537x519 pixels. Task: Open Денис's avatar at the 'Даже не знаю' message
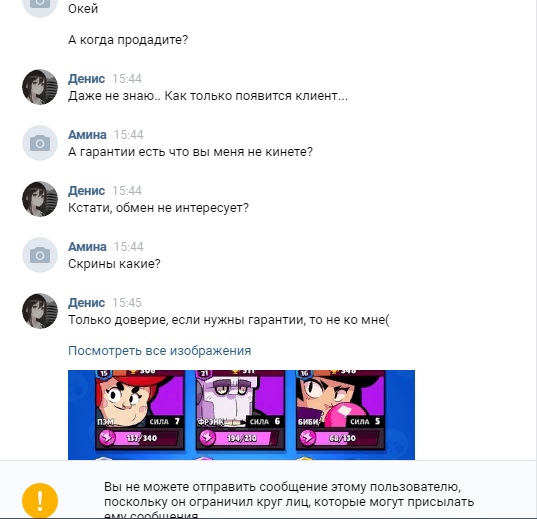pos(40,87)
